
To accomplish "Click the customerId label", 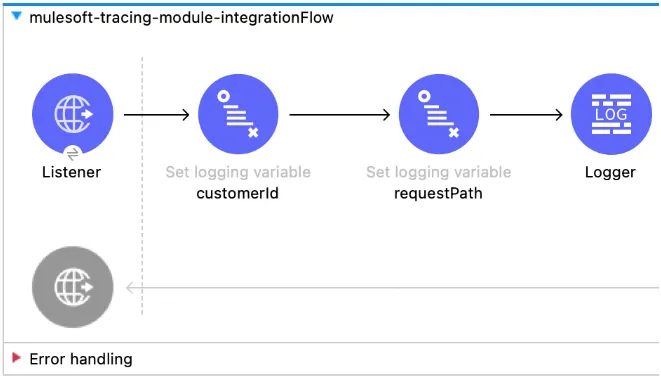I will [x=237, y=193].
